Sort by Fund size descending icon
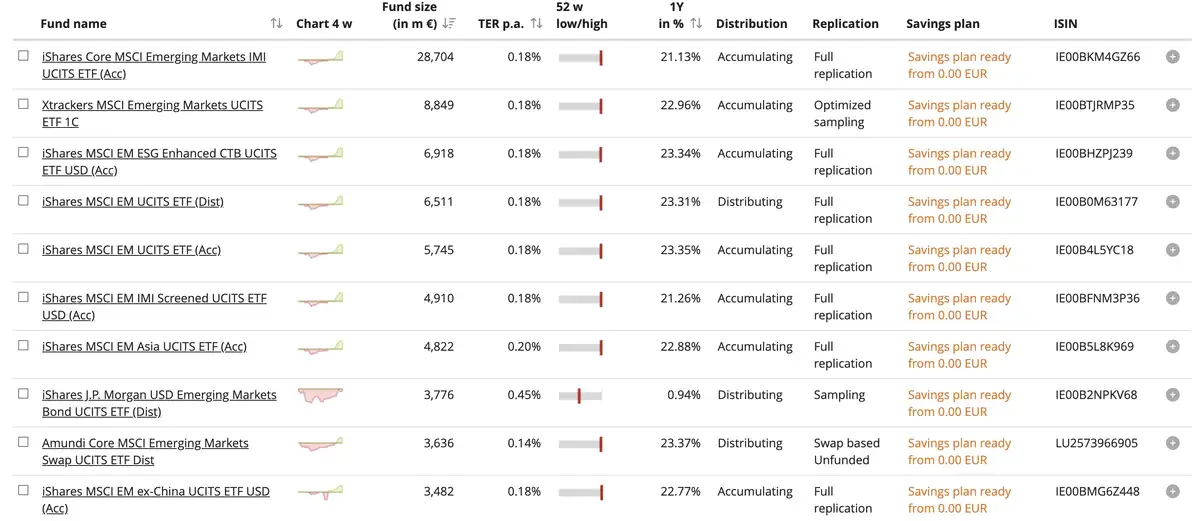This screenshot has width=1200, height=521. point(449,24)
